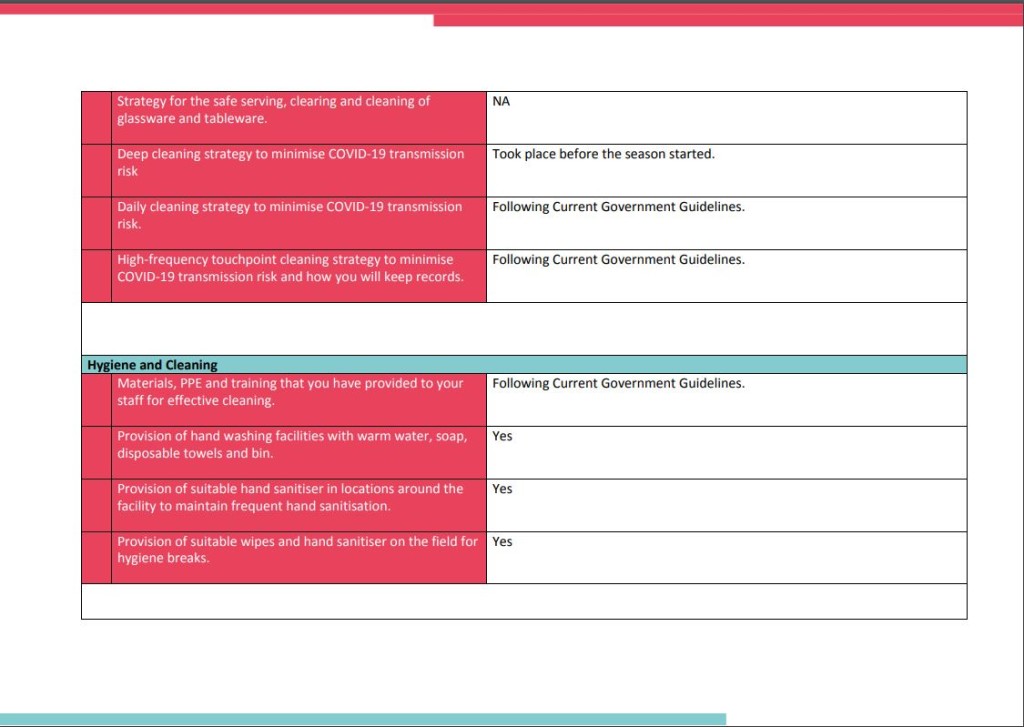Select the Government Guidelines answer beside High-frequency touchpoint

(x=618, y=259)
